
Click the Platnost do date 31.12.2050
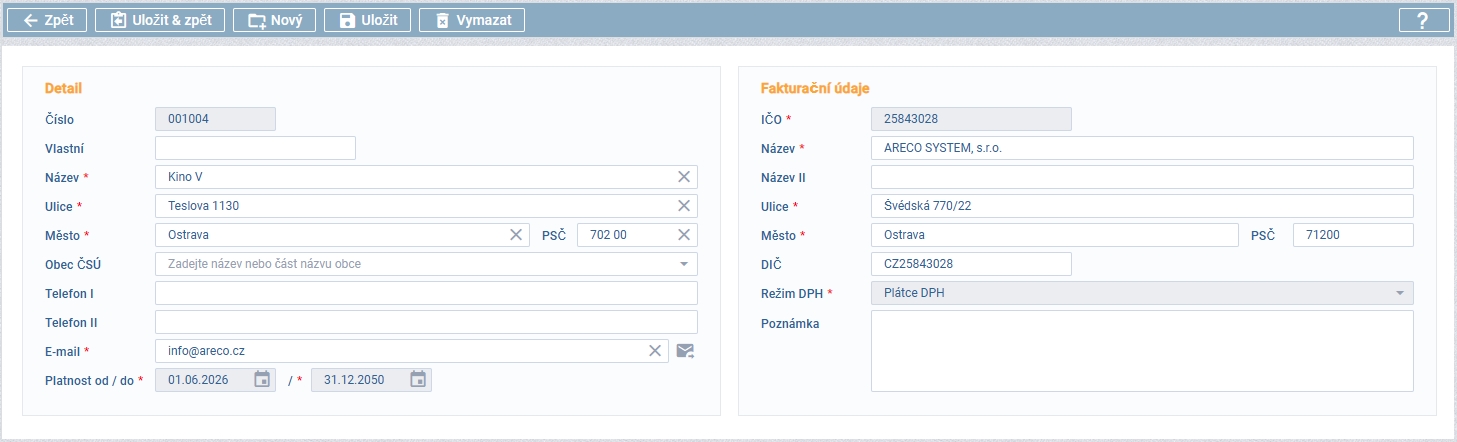click(371, 380)
